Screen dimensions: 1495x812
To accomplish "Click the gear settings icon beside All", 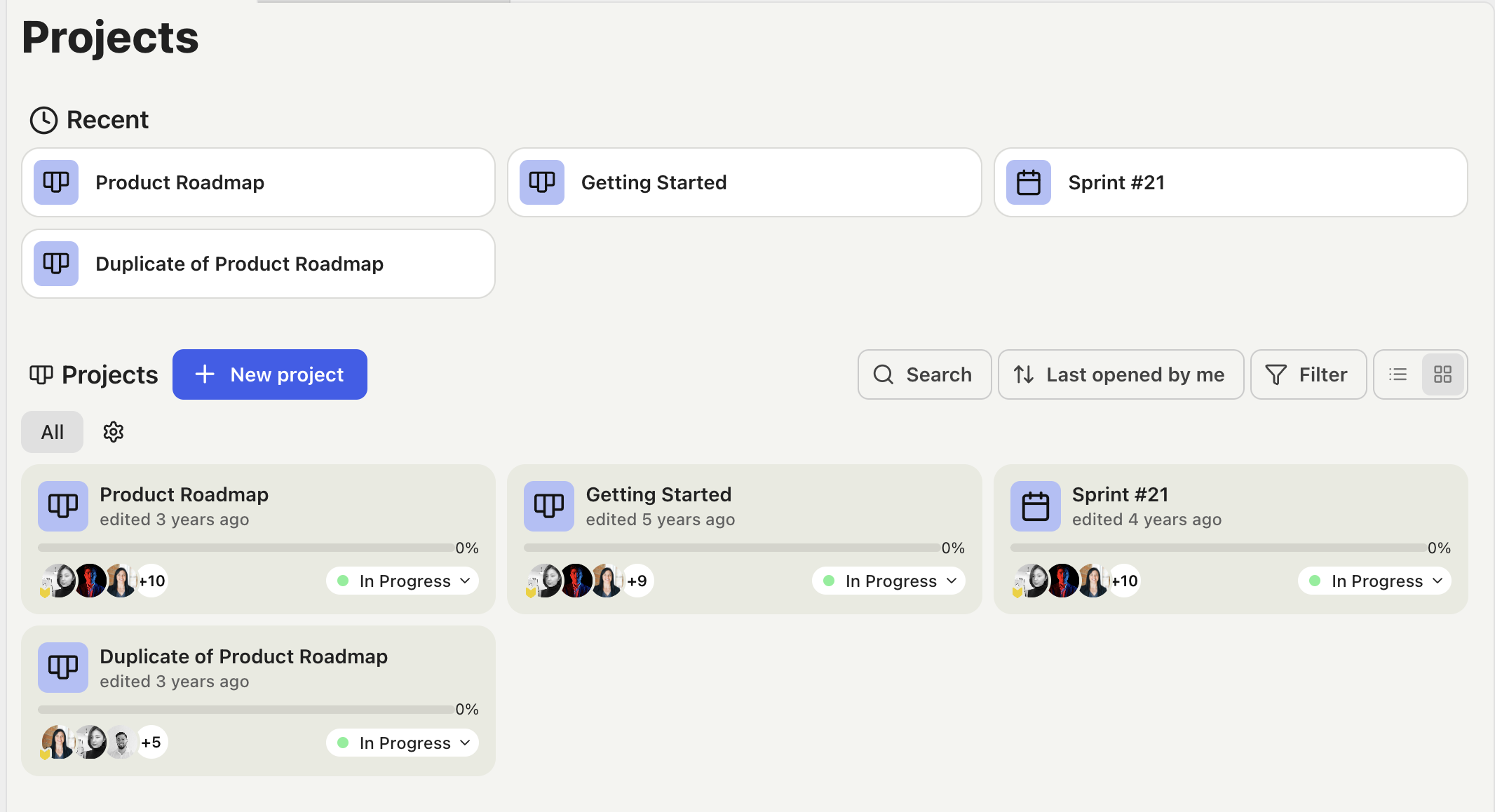I will coord(113,432).
